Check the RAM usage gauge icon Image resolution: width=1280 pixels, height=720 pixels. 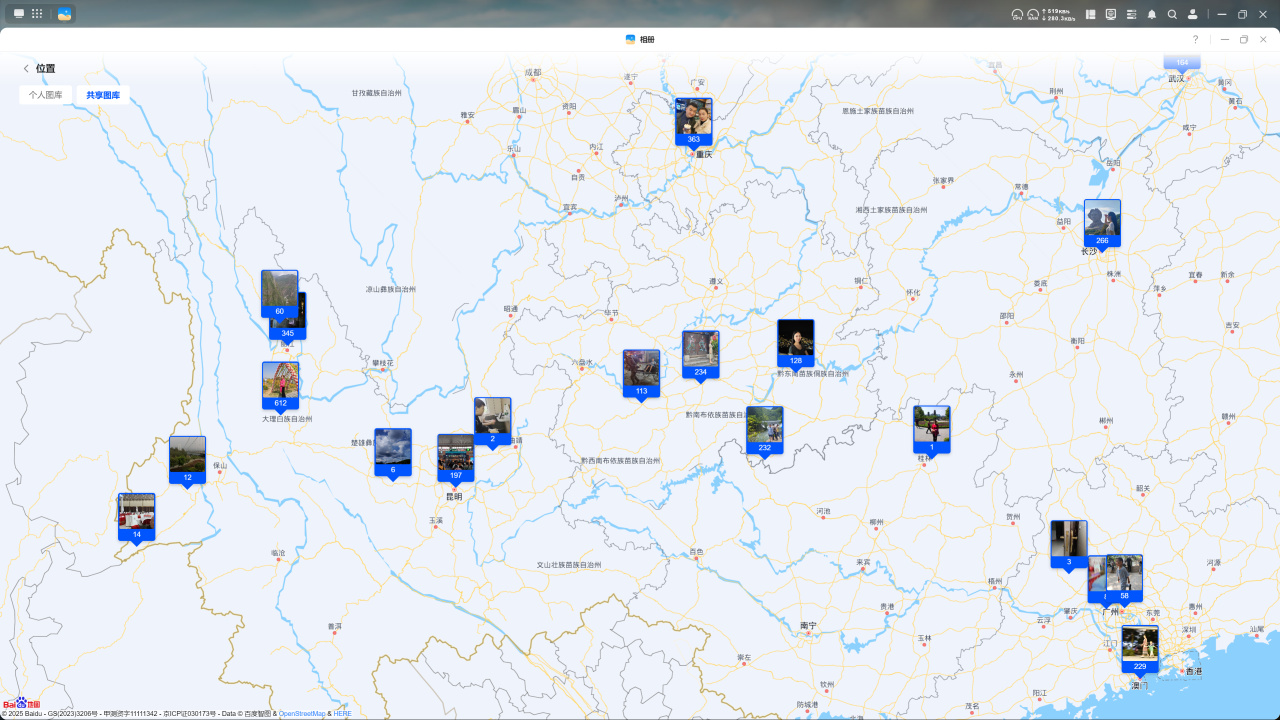[x=1033, y=14]
